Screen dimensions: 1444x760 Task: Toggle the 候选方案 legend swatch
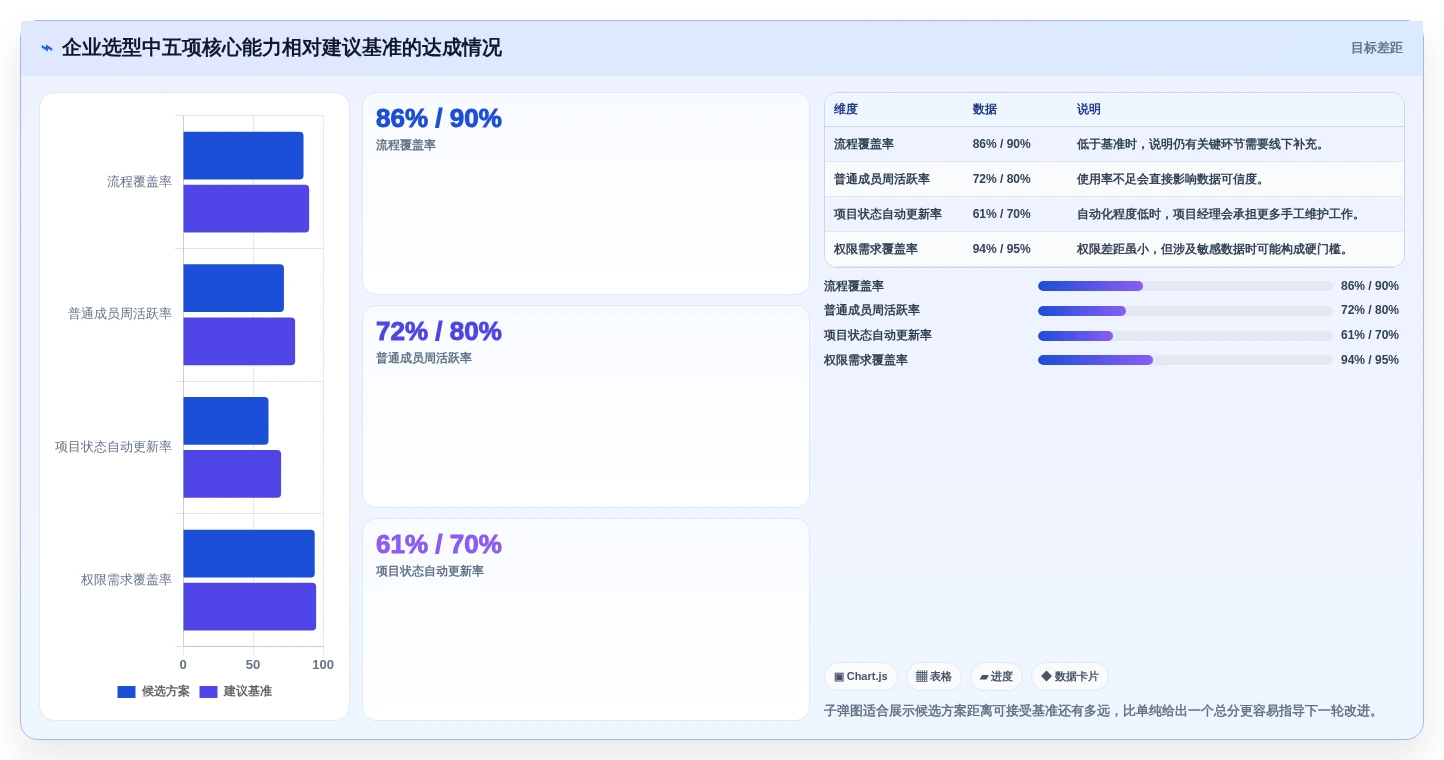[x=126, y=692]
